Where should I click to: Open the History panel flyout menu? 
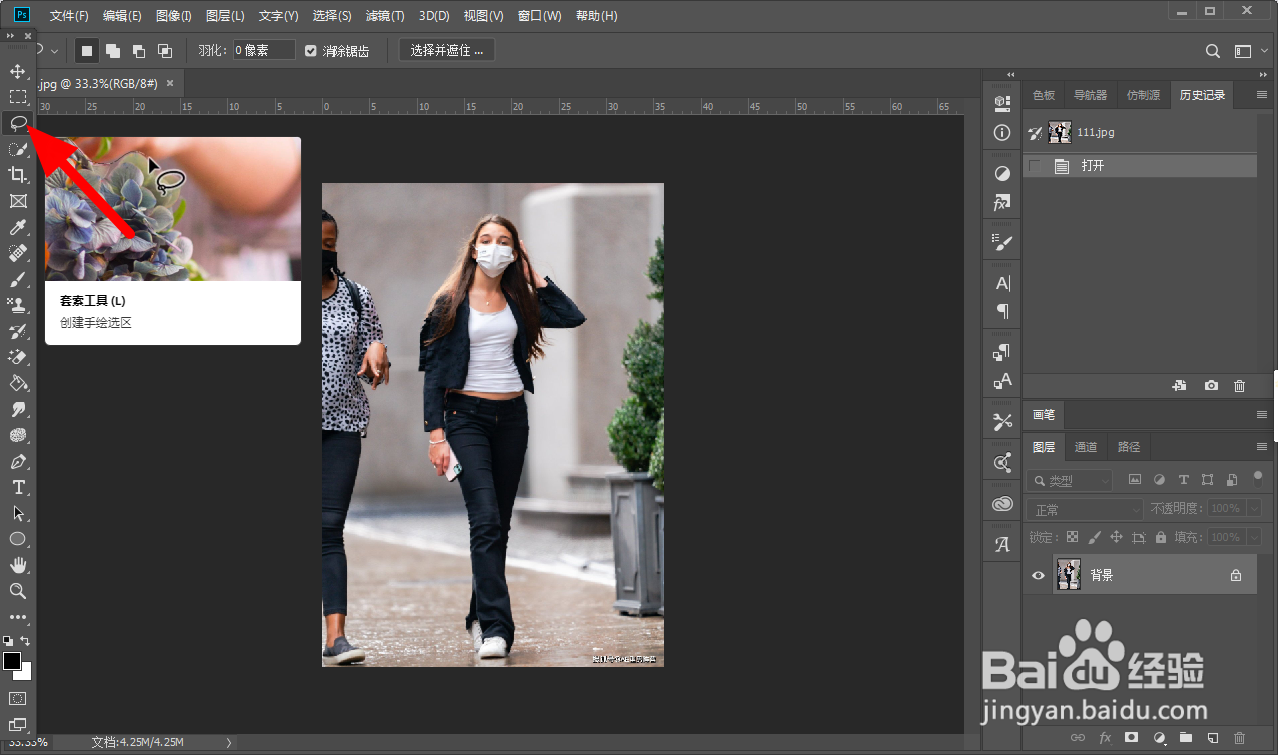(x=1261, y=95)
